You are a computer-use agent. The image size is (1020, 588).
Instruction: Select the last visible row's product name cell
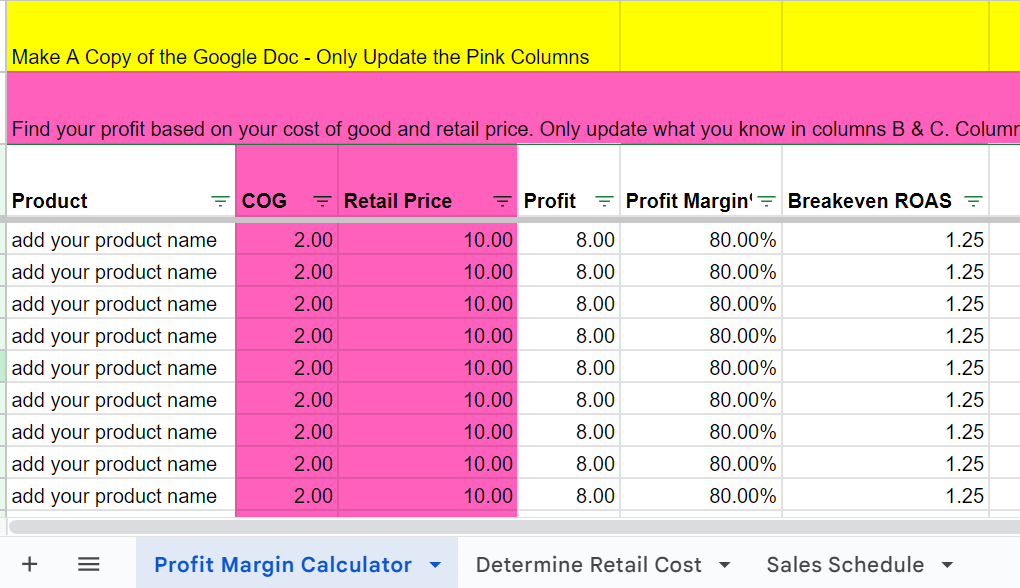tap(120, 496)
